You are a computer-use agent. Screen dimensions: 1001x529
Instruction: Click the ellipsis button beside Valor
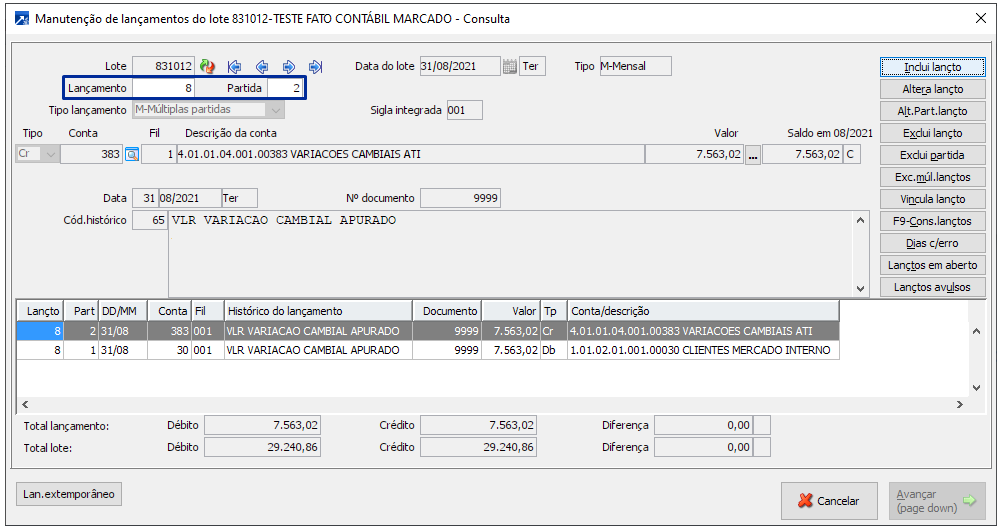click(x=753, y=154)
